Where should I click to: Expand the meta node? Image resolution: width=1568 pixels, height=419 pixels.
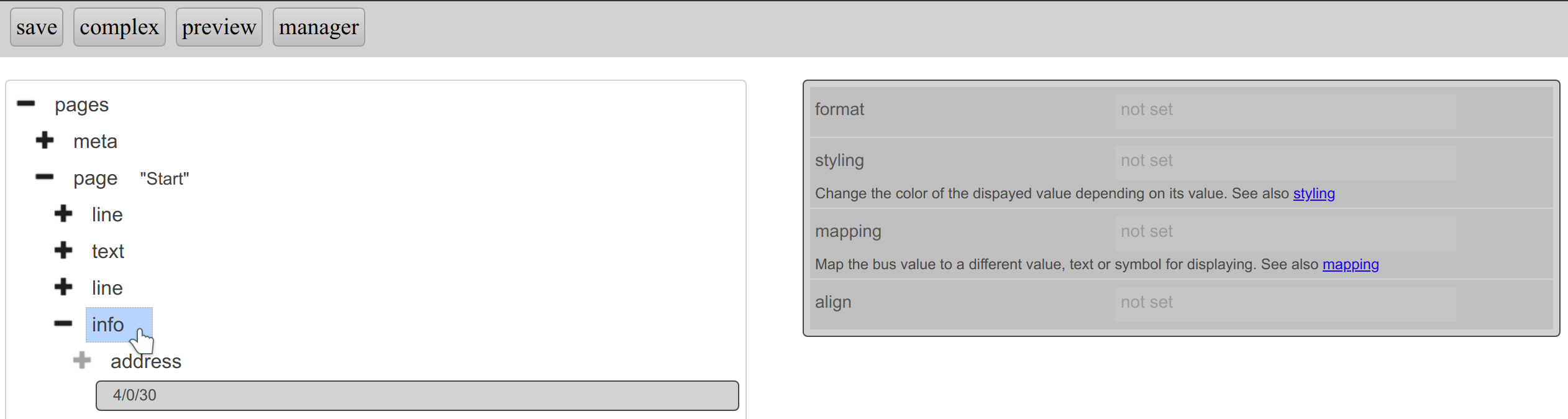pos(45,140)
